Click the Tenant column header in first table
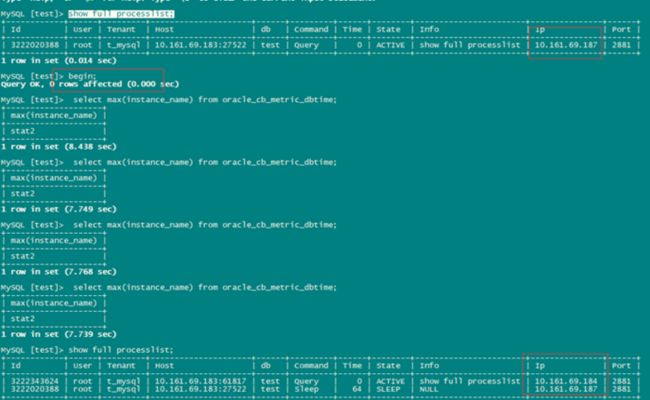 pos(121,29)
